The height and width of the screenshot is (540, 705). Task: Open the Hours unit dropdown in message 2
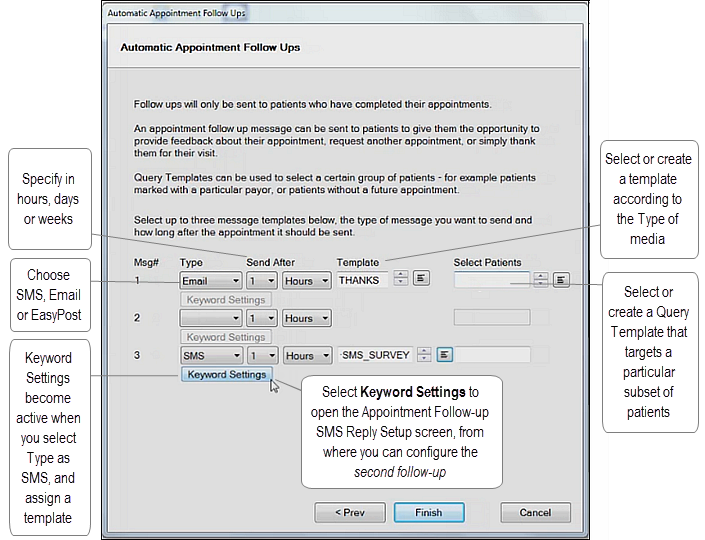[307, 318]
